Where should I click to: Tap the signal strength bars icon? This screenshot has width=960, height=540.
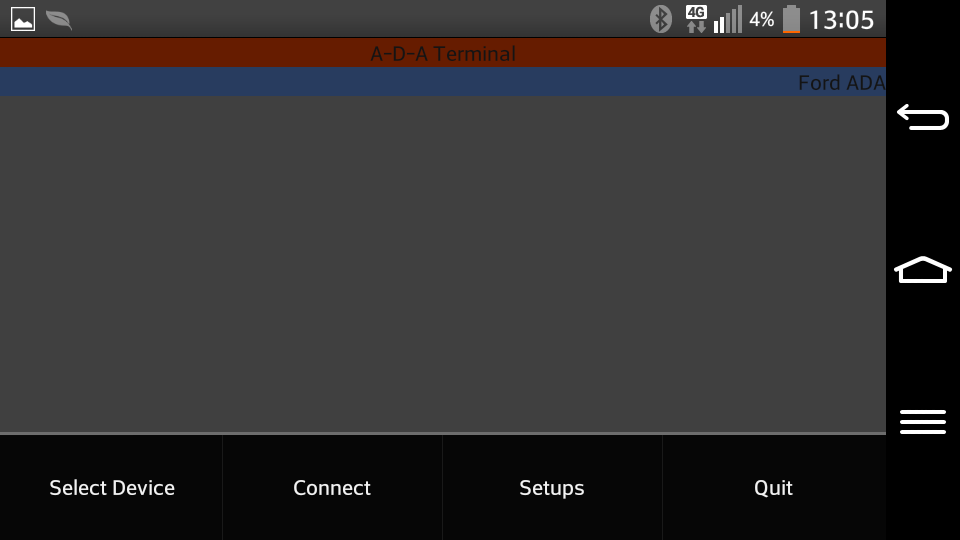tap(727, 19)
